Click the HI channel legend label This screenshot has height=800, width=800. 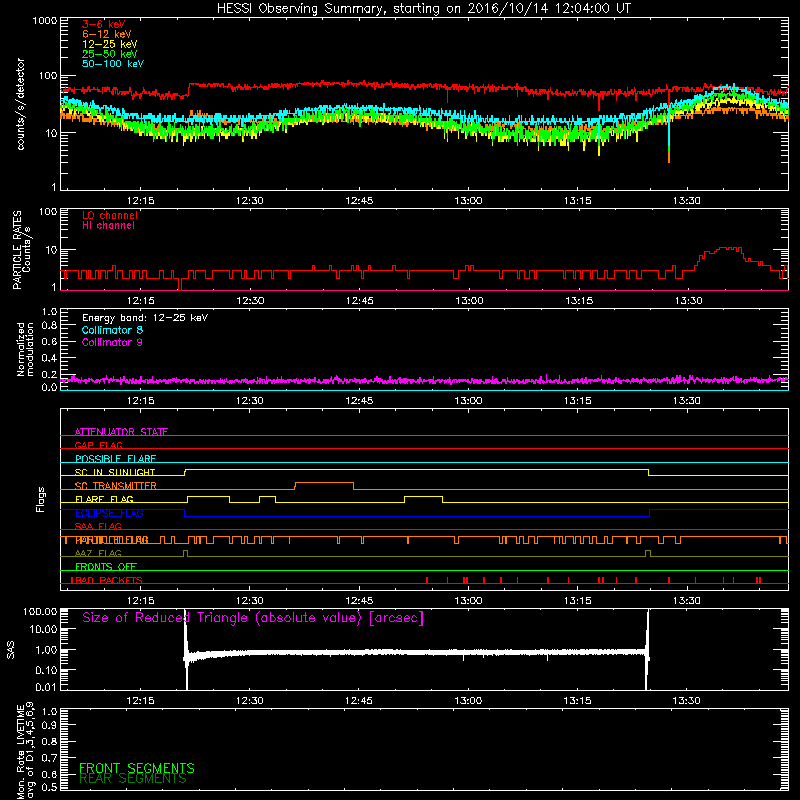point(108,226)
